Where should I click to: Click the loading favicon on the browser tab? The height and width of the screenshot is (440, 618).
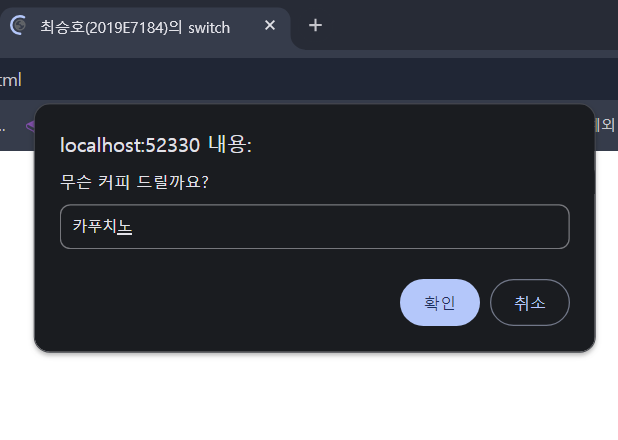tap(18, 25)
